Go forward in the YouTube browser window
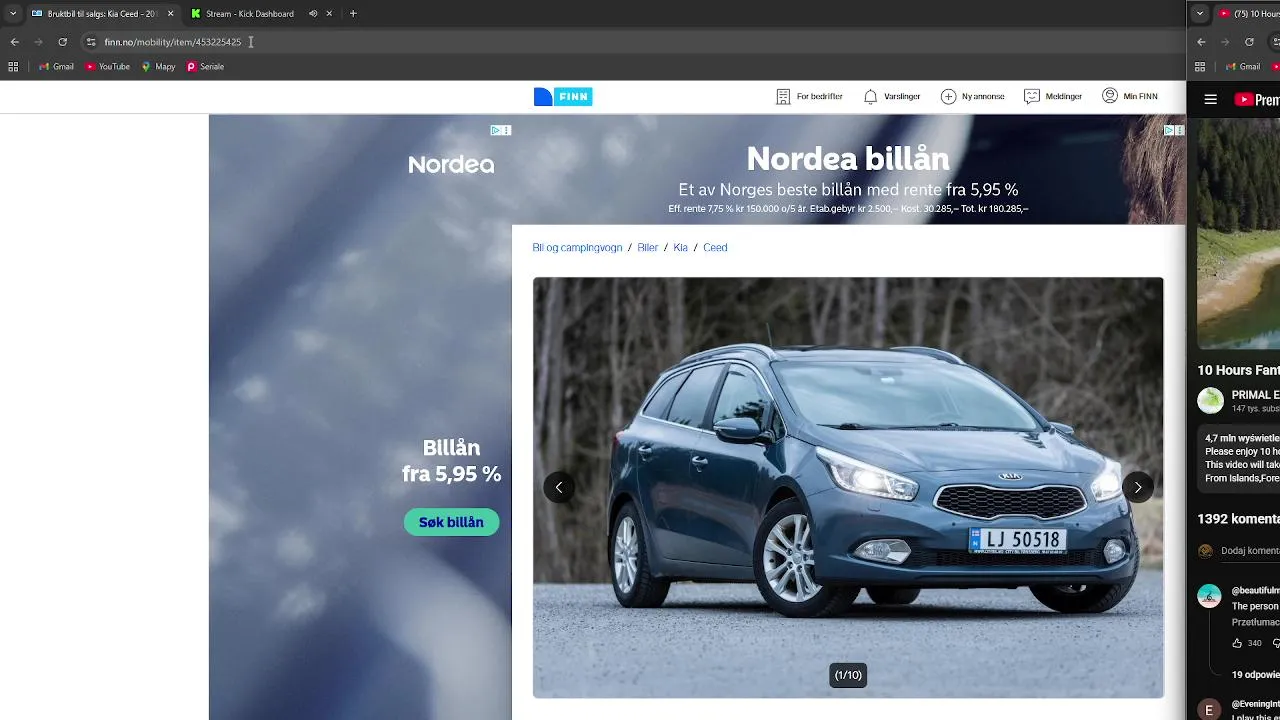Viewport: 1280px width, 720px height. pyautogui.click(x=1225, y=42)
